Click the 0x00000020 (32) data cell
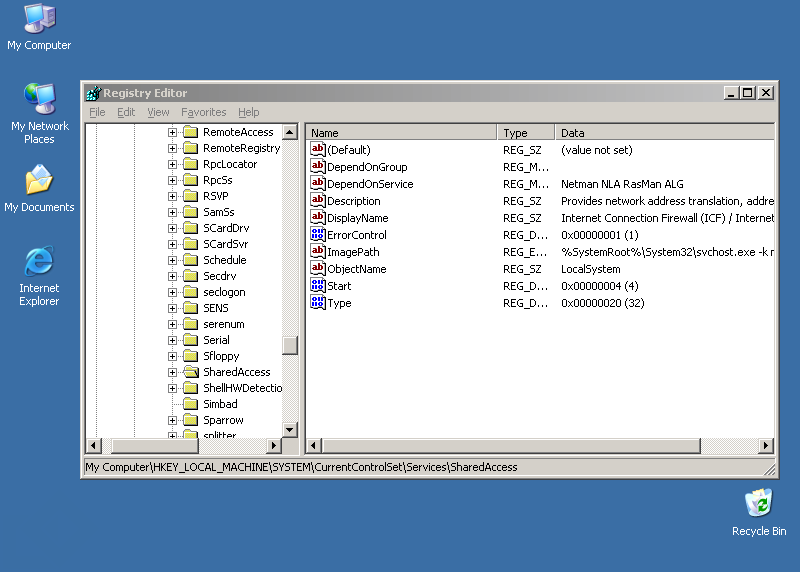Screen dimensions: 800x572 tap(603, 303)
